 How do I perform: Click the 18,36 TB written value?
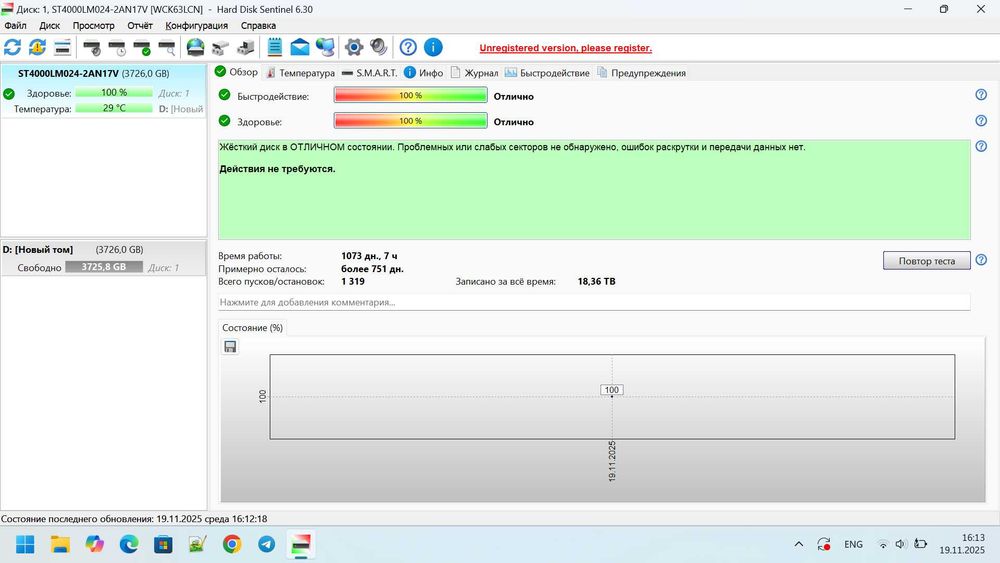pos(596,281)
